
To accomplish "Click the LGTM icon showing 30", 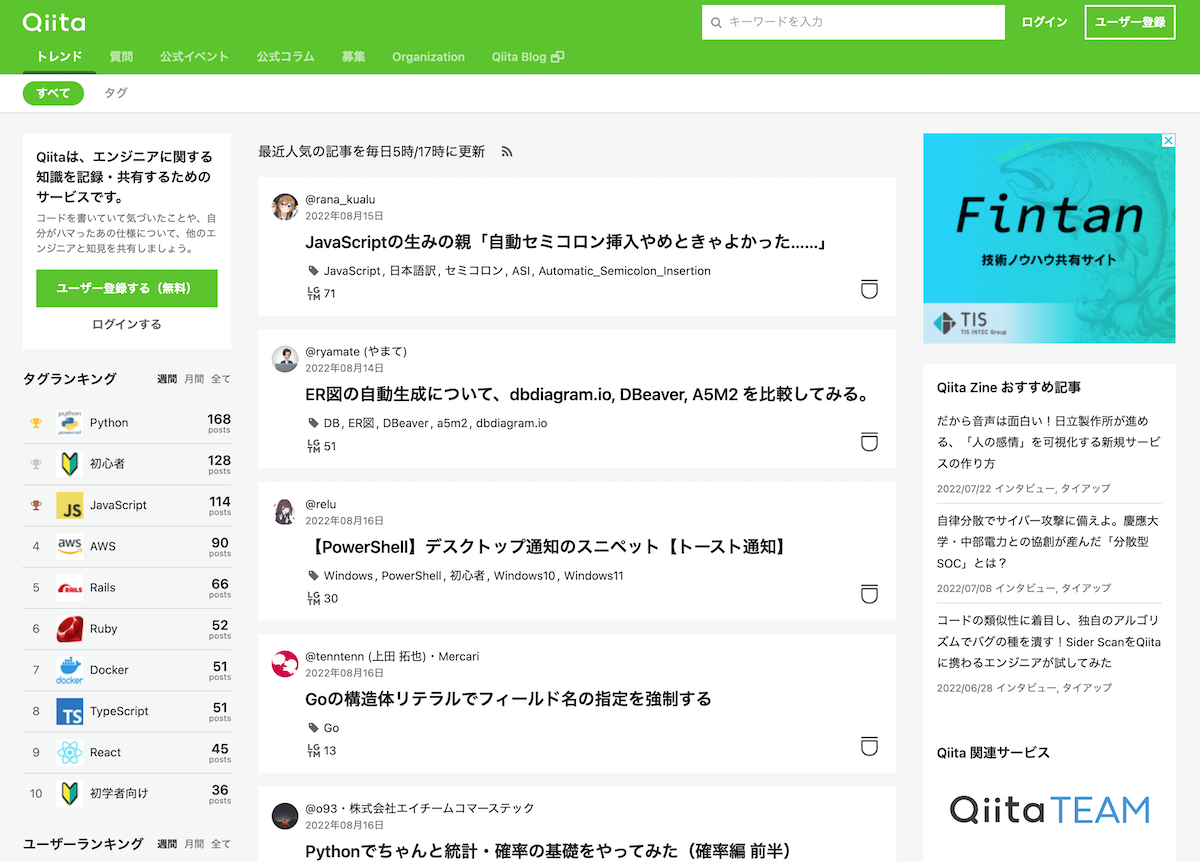I will click(313, 598).
